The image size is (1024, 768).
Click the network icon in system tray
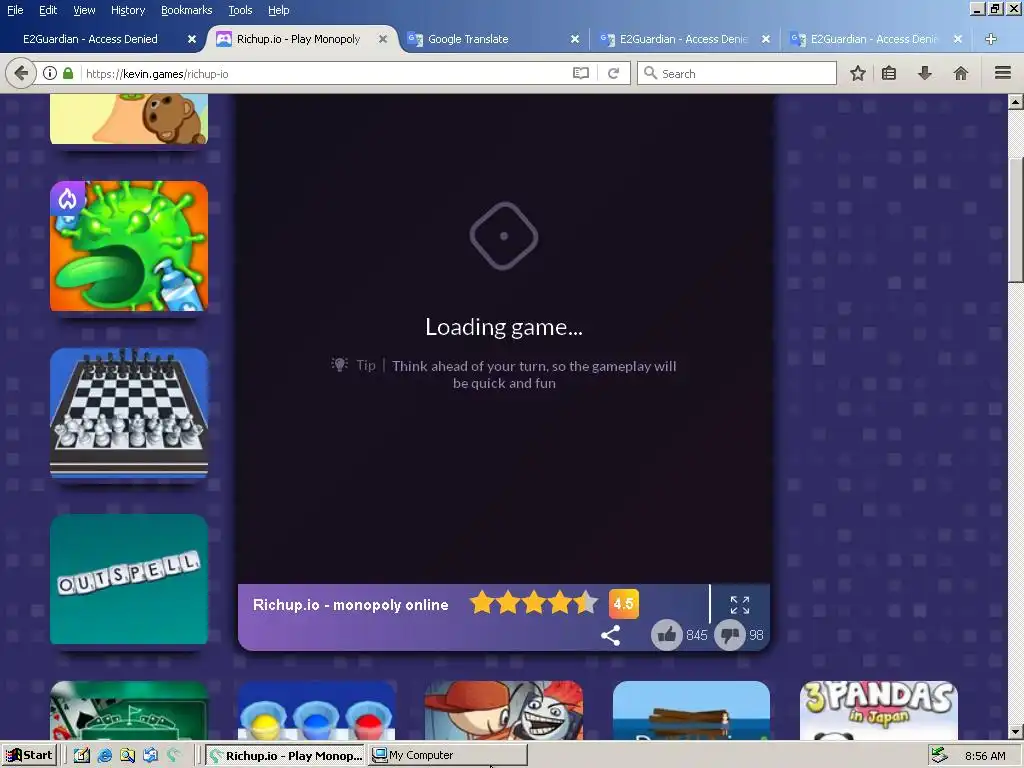pyautogui.click(x=939, y=756)
